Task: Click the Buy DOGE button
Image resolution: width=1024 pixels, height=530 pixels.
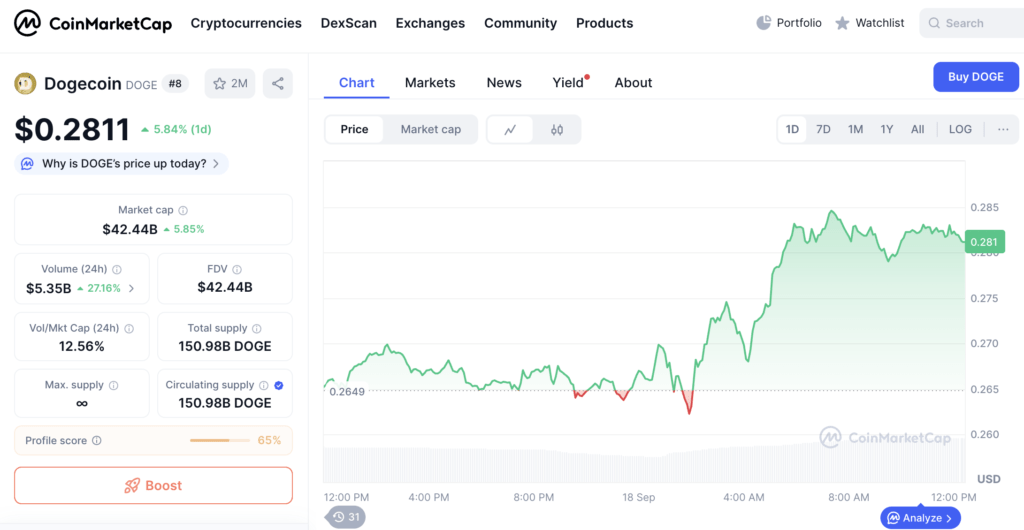Action: 976,77
